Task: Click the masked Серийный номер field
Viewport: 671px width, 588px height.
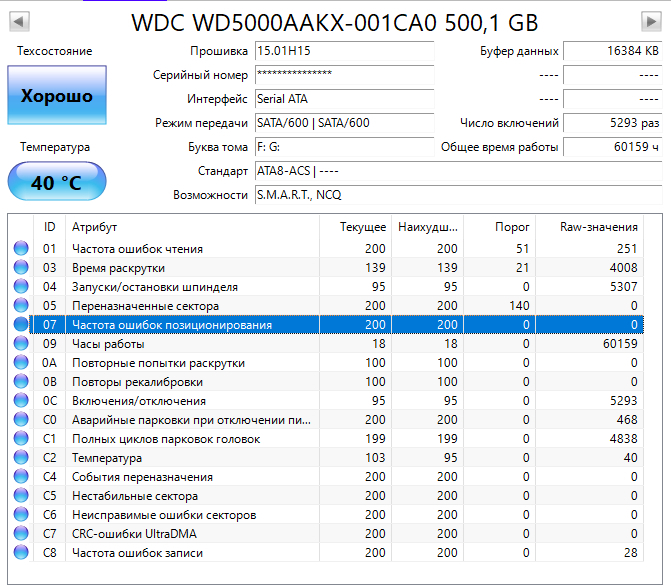Action: [x=344, y=75]
